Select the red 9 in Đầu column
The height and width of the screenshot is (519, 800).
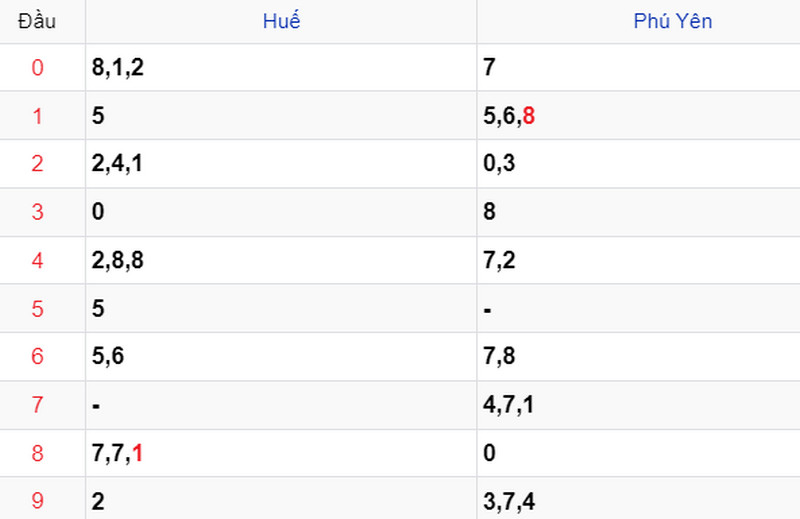[x=37, y=501]
